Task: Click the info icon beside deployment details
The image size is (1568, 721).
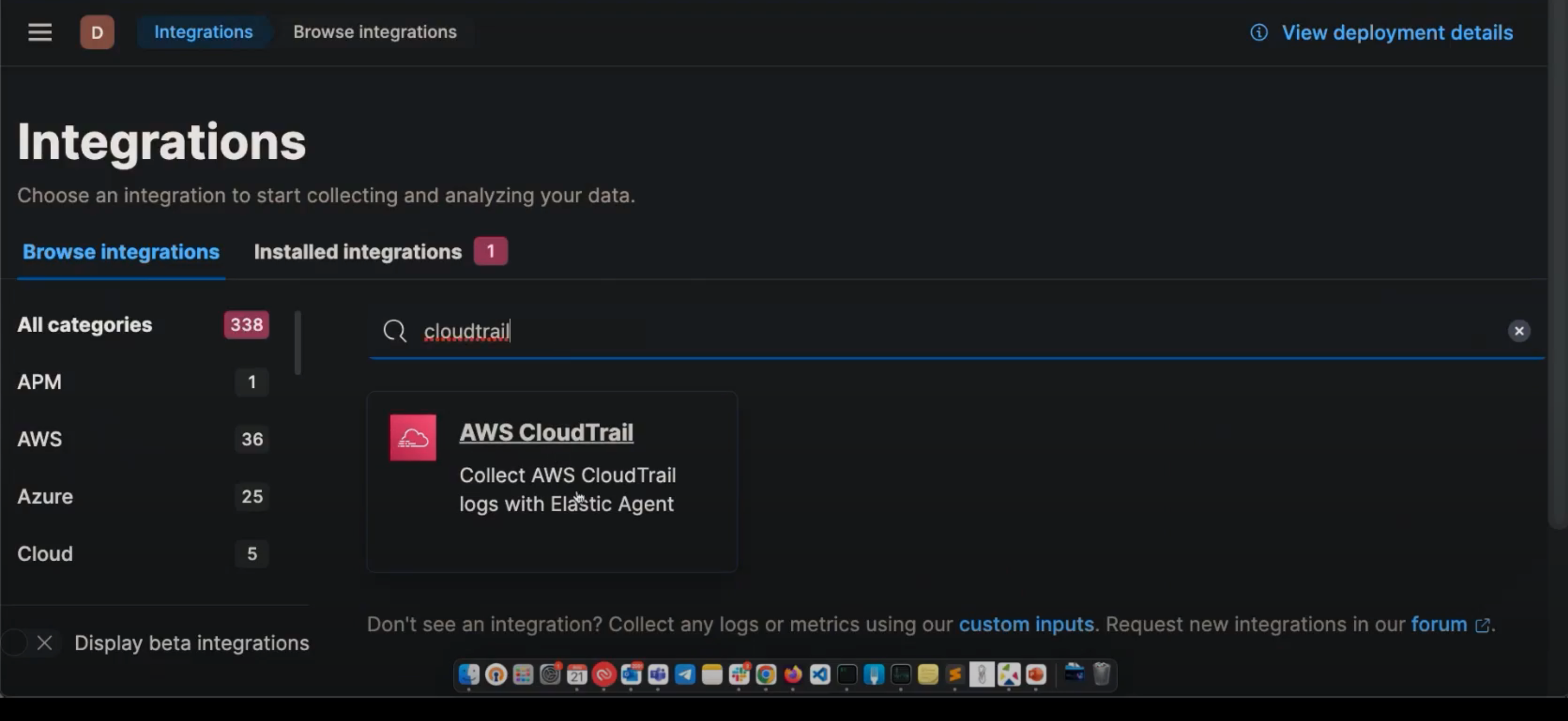Action: point(1259,32)
